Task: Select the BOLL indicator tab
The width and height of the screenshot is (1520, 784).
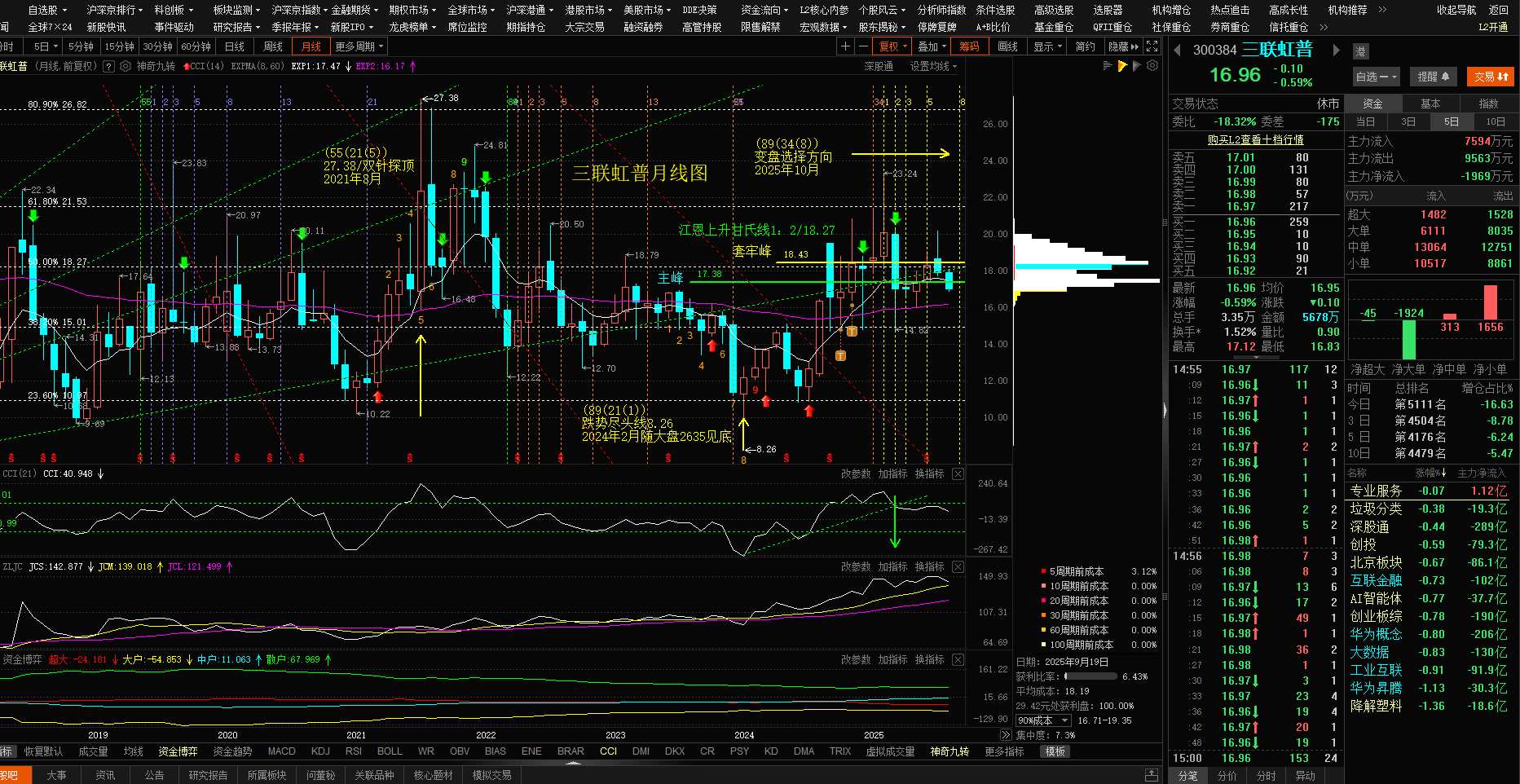Action: 390,751
